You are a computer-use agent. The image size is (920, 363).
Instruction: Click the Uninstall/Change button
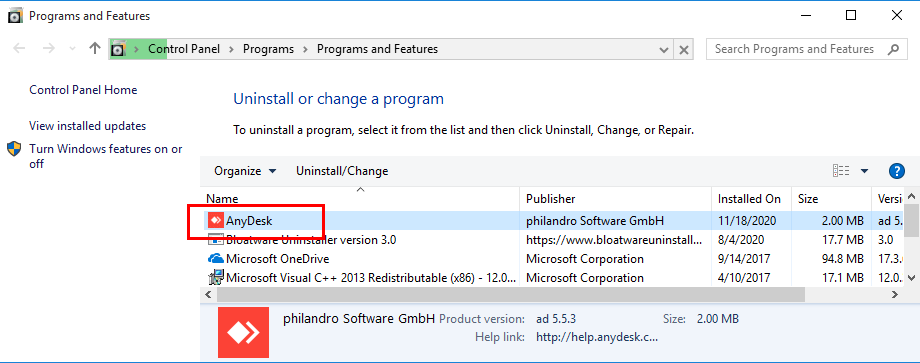[x=342, y=171]
